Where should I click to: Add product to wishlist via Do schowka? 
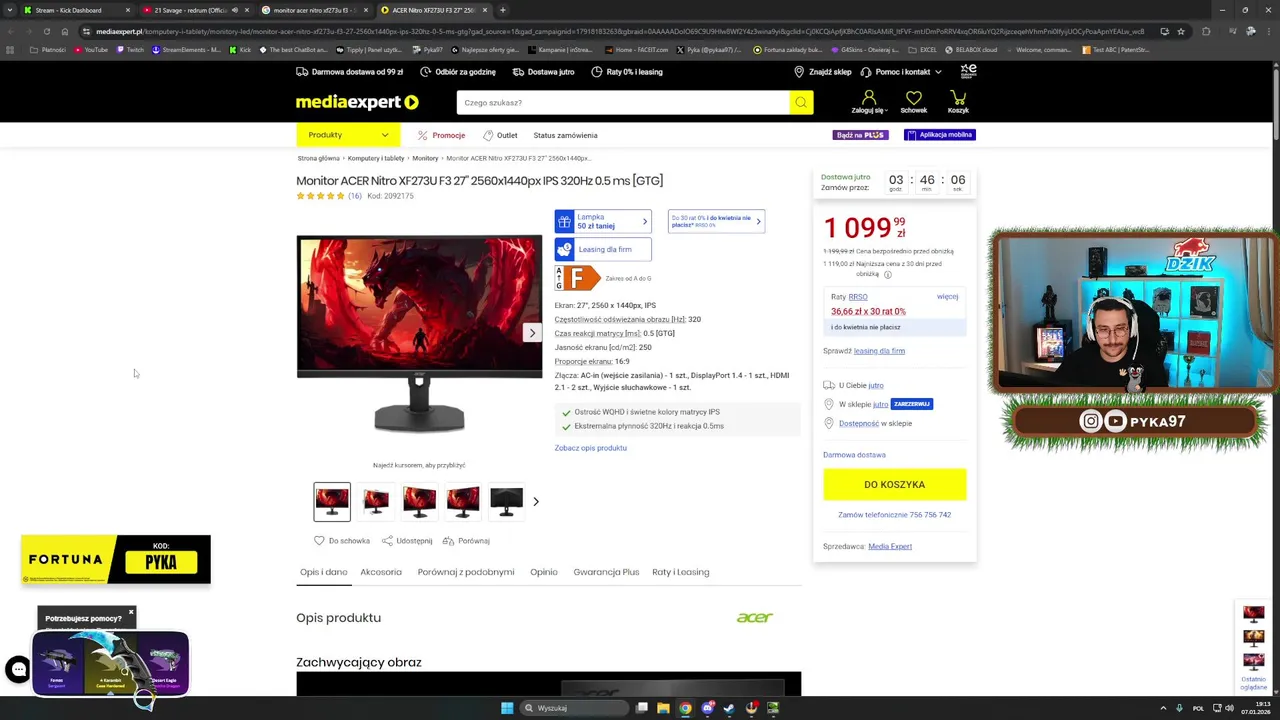tap(342, 541)
